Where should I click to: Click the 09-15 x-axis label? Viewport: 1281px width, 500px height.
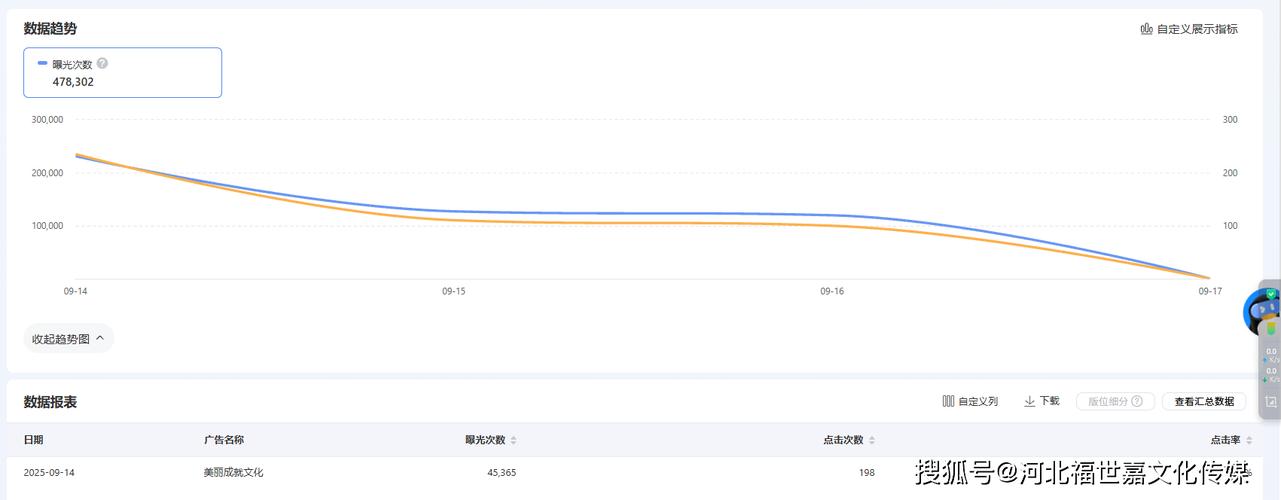454,291
